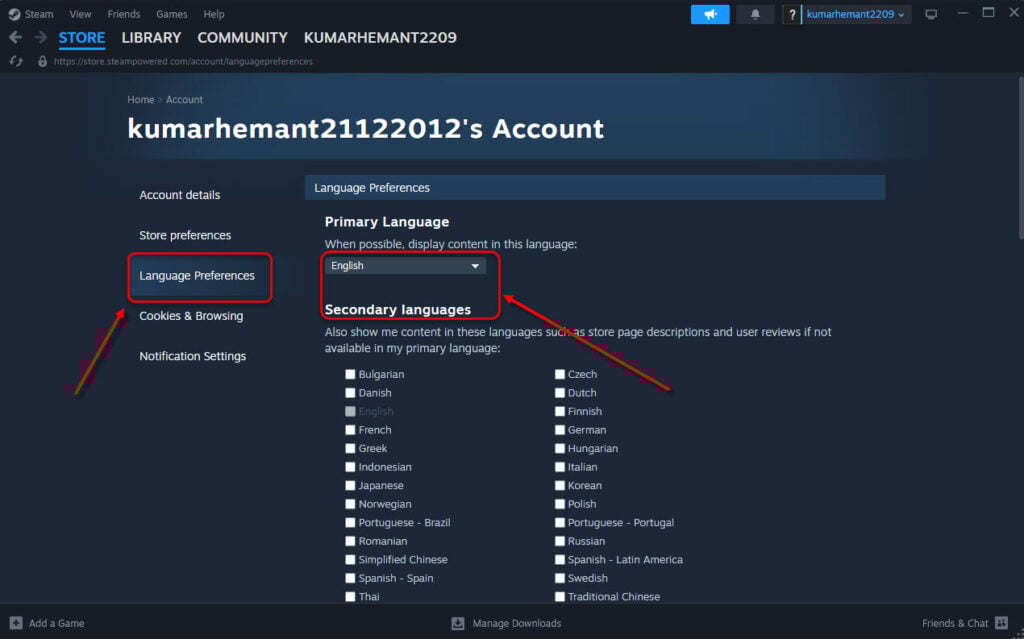Click the Steam logo icon in the menu bar

(x=14, y=14)
